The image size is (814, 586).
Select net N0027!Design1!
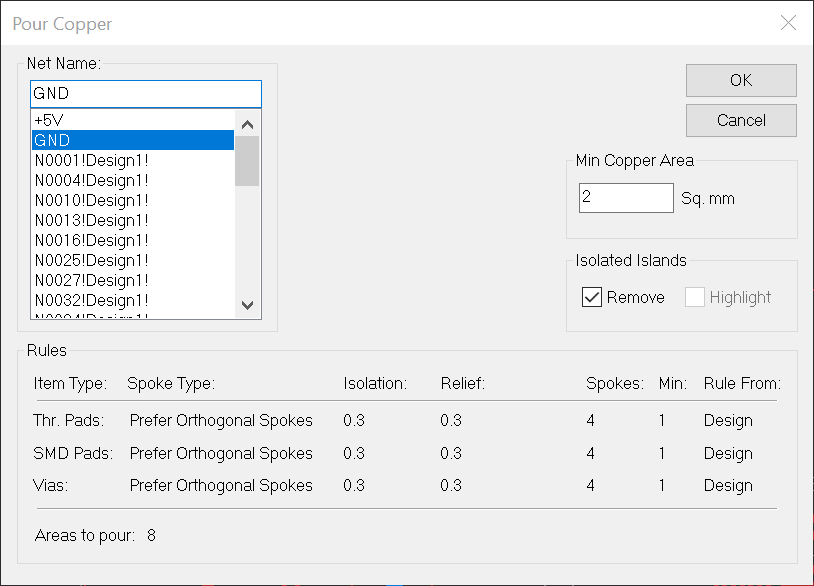click(x=132, y=280)
